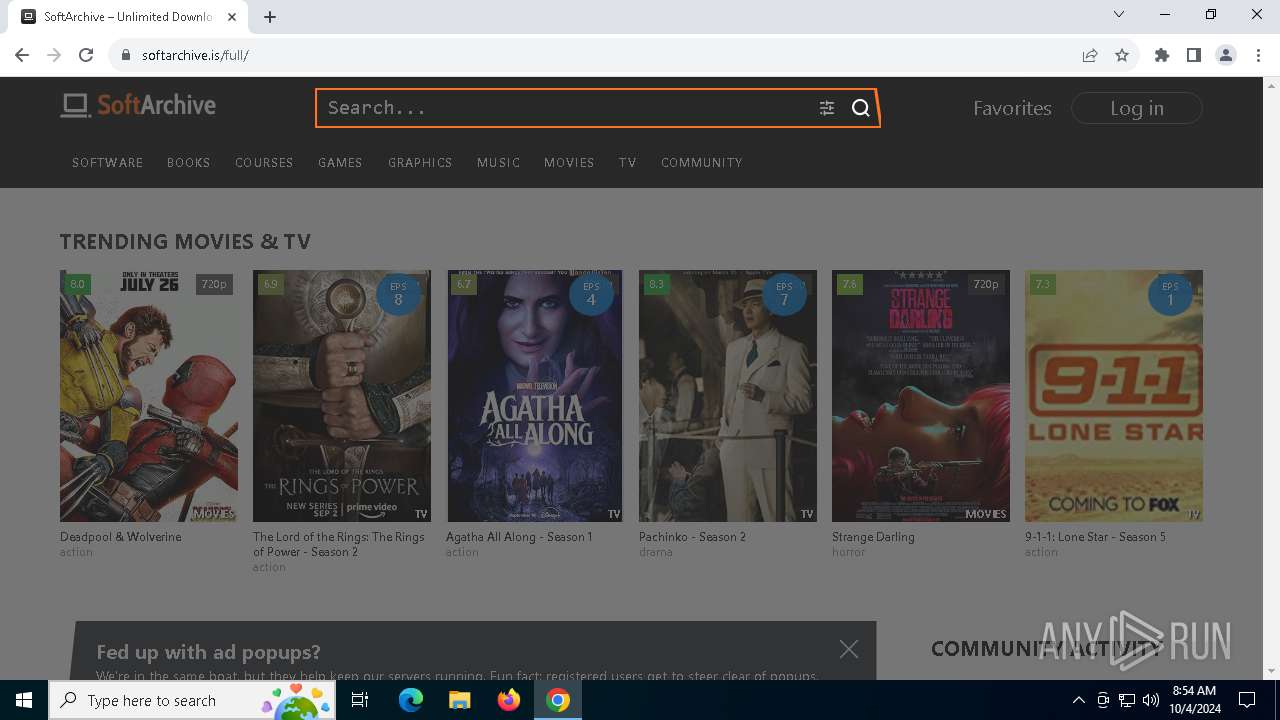Open The Rings of Power poster

342,396
